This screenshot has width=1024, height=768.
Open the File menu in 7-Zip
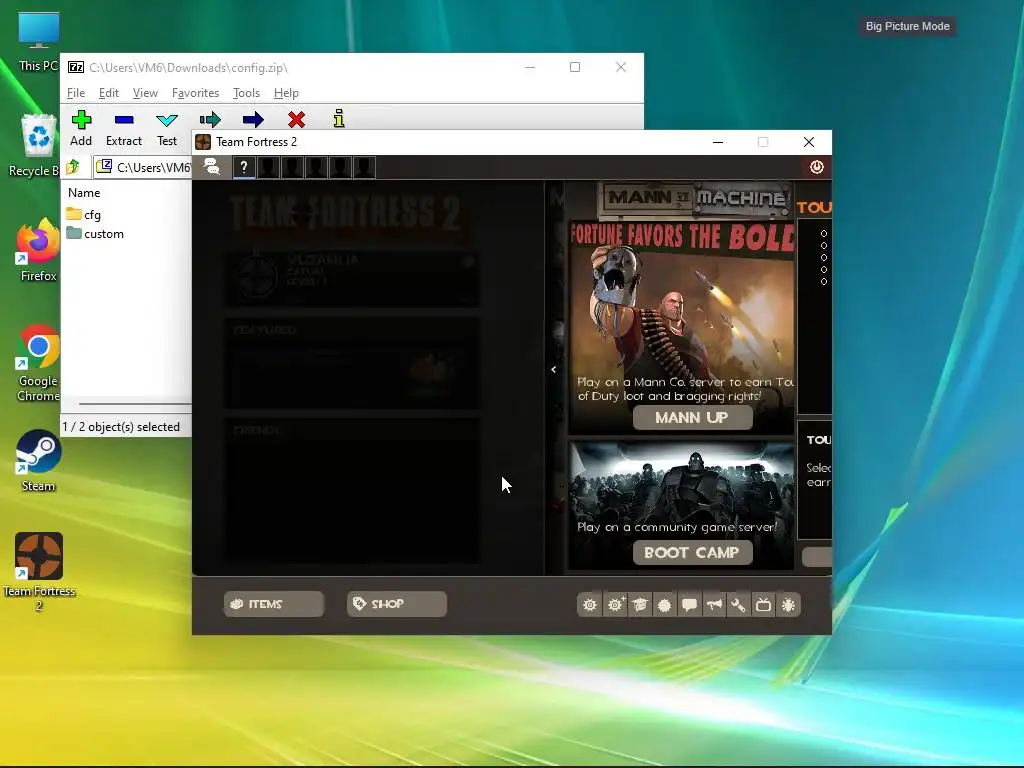coord(76,93)
